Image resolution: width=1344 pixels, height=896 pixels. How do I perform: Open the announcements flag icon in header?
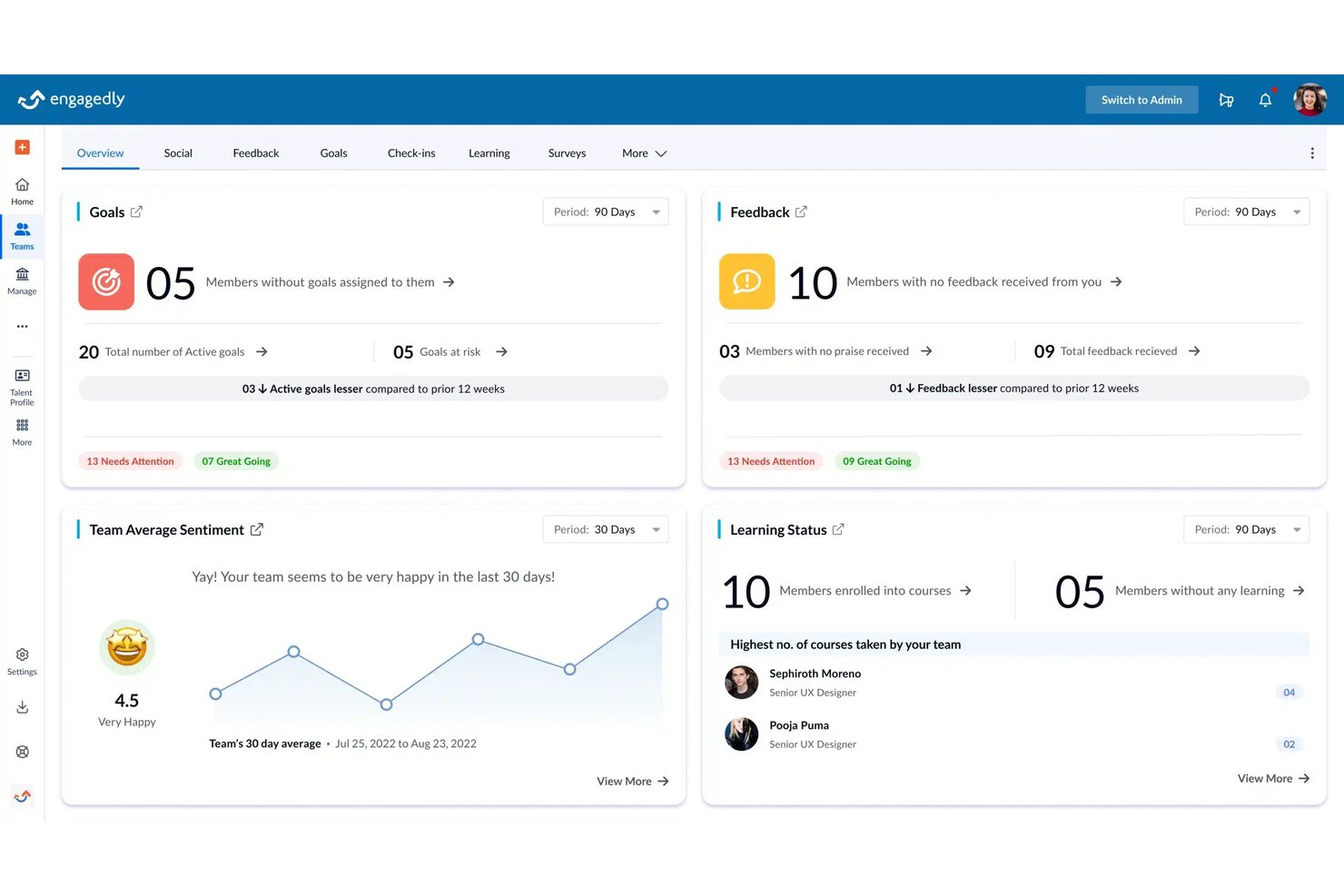pos(1226,100)
